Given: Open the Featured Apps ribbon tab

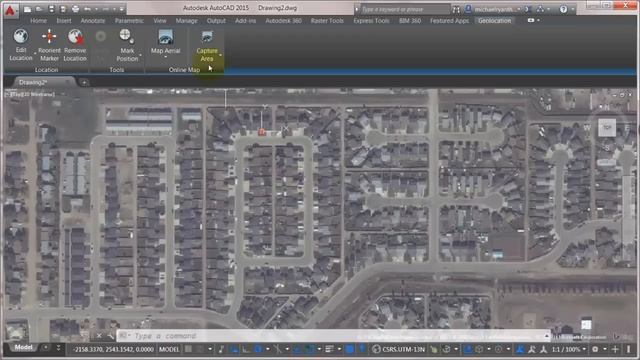Looking at the screenshot, I should click(x=449, y=20).
